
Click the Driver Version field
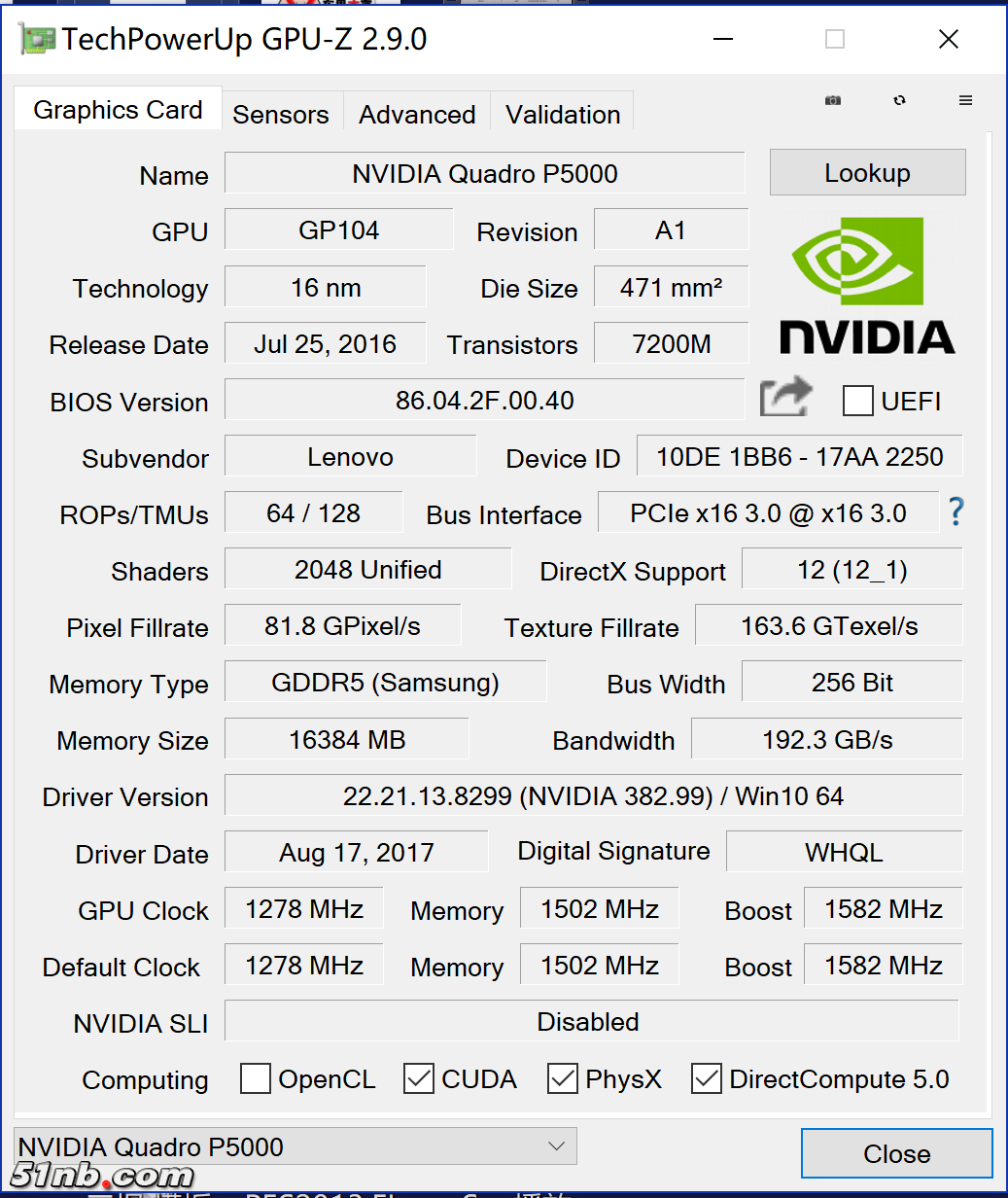(593, 796)
